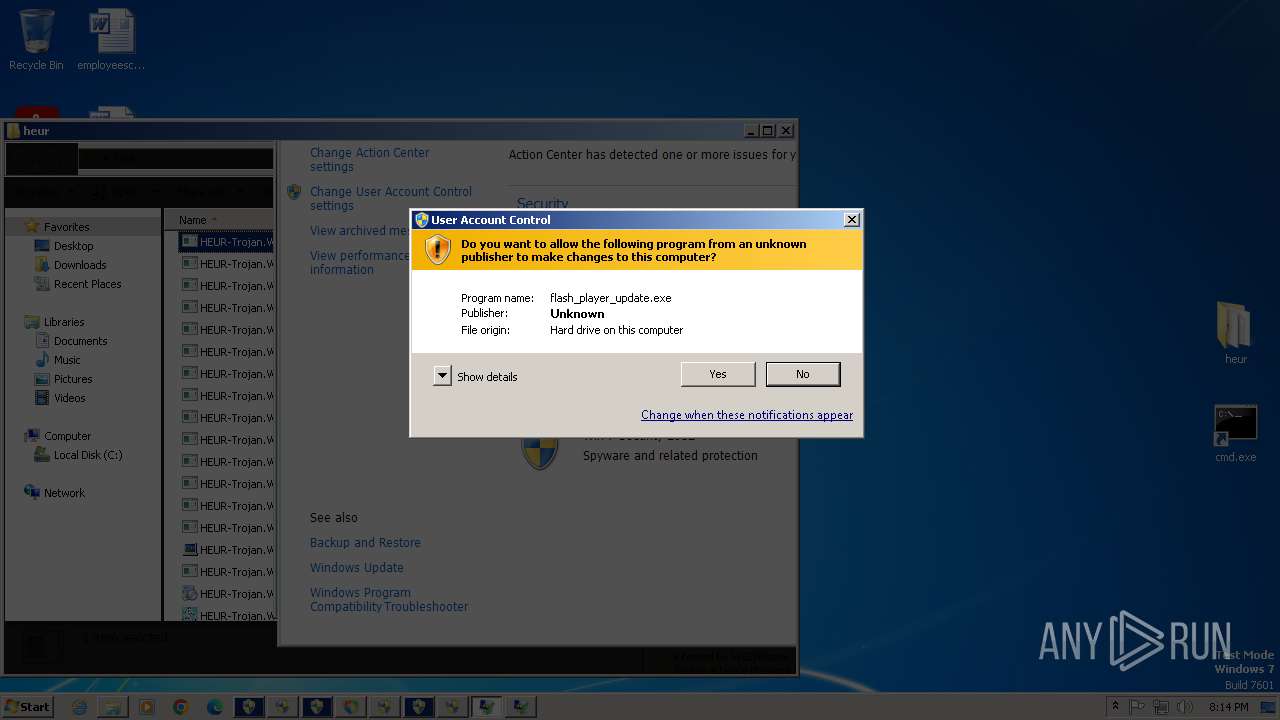Expand Show details arrow in UAC dialog
The width and height of the screenshot is (1280, 720).
point(442,376)
